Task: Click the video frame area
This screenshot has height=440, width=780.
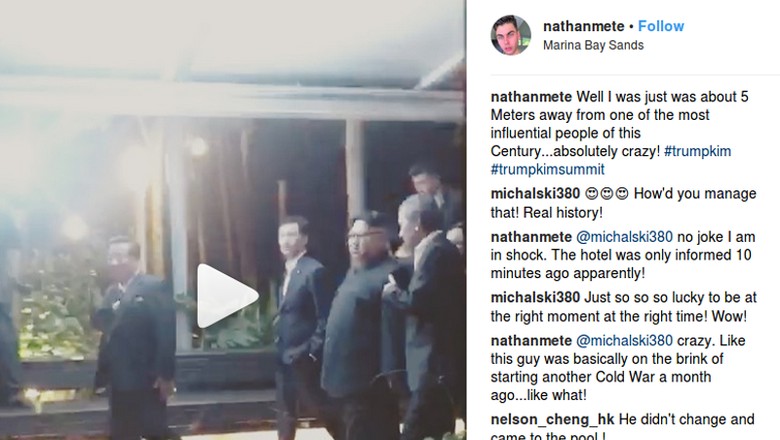Action: (233, 220)
